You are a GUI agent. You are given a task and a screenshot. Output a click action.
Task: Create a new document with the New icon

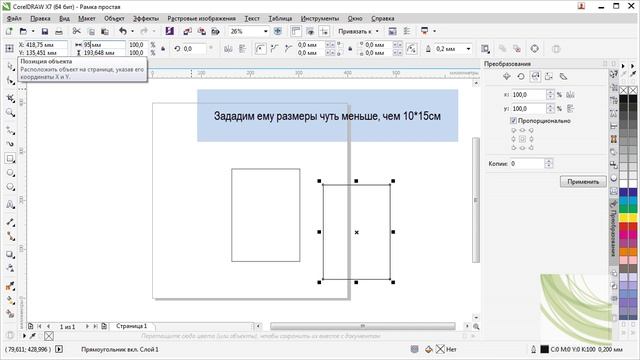click(x=9, y=31)
